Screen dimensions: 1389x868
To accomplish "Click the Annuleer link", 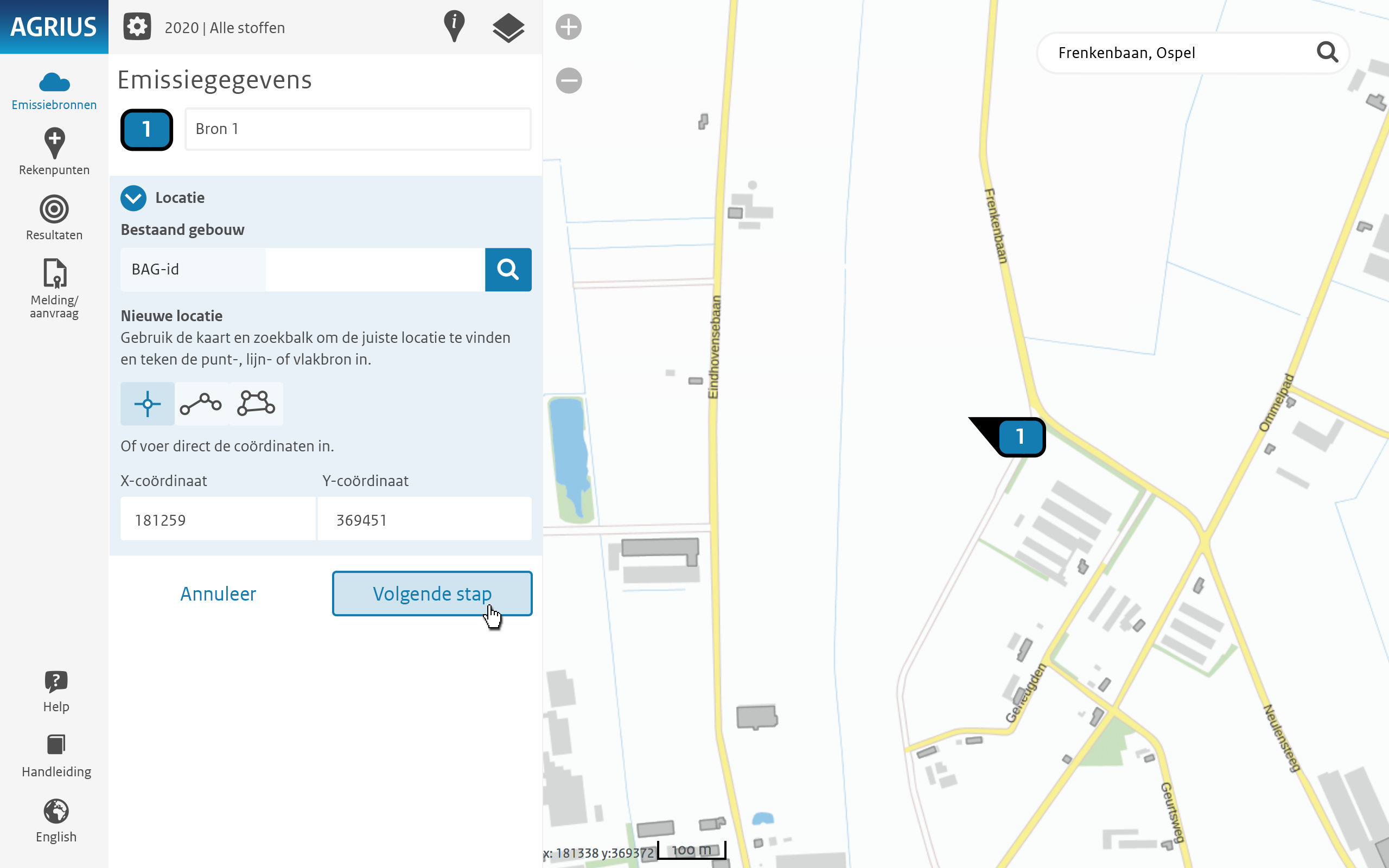I will (218, 593).
